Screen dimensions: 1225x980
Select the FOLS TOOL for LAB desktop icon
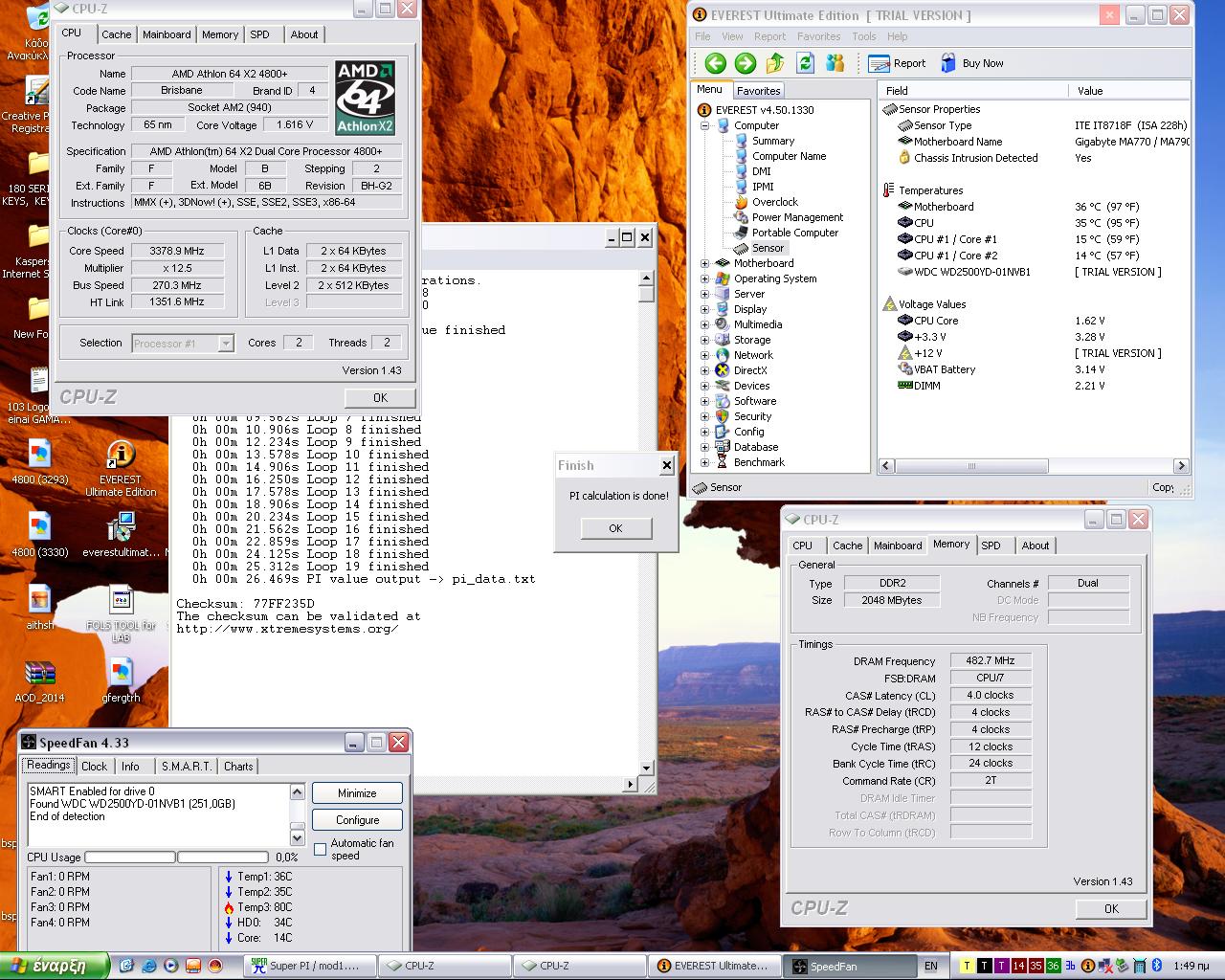(x=121, y=613)
